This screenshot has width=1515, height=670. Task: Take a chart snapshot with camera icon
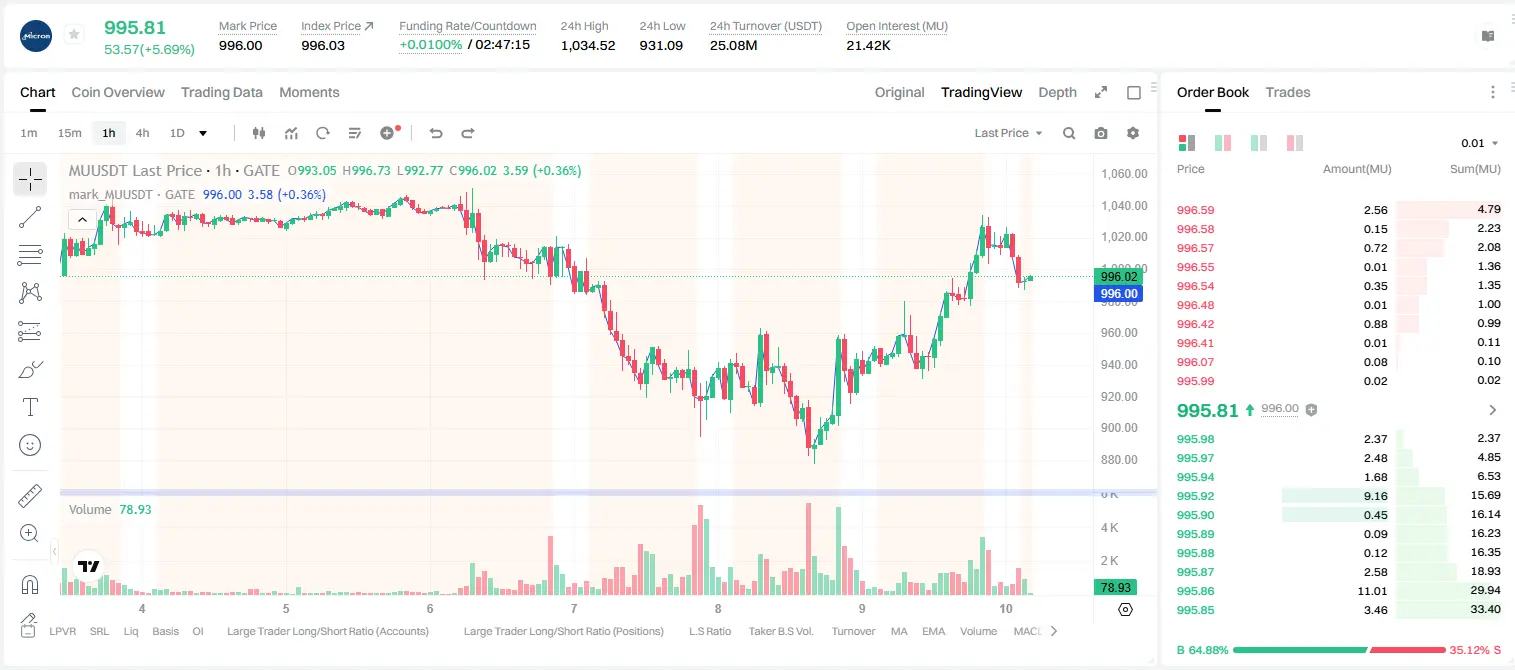(x=1101, y=133)
